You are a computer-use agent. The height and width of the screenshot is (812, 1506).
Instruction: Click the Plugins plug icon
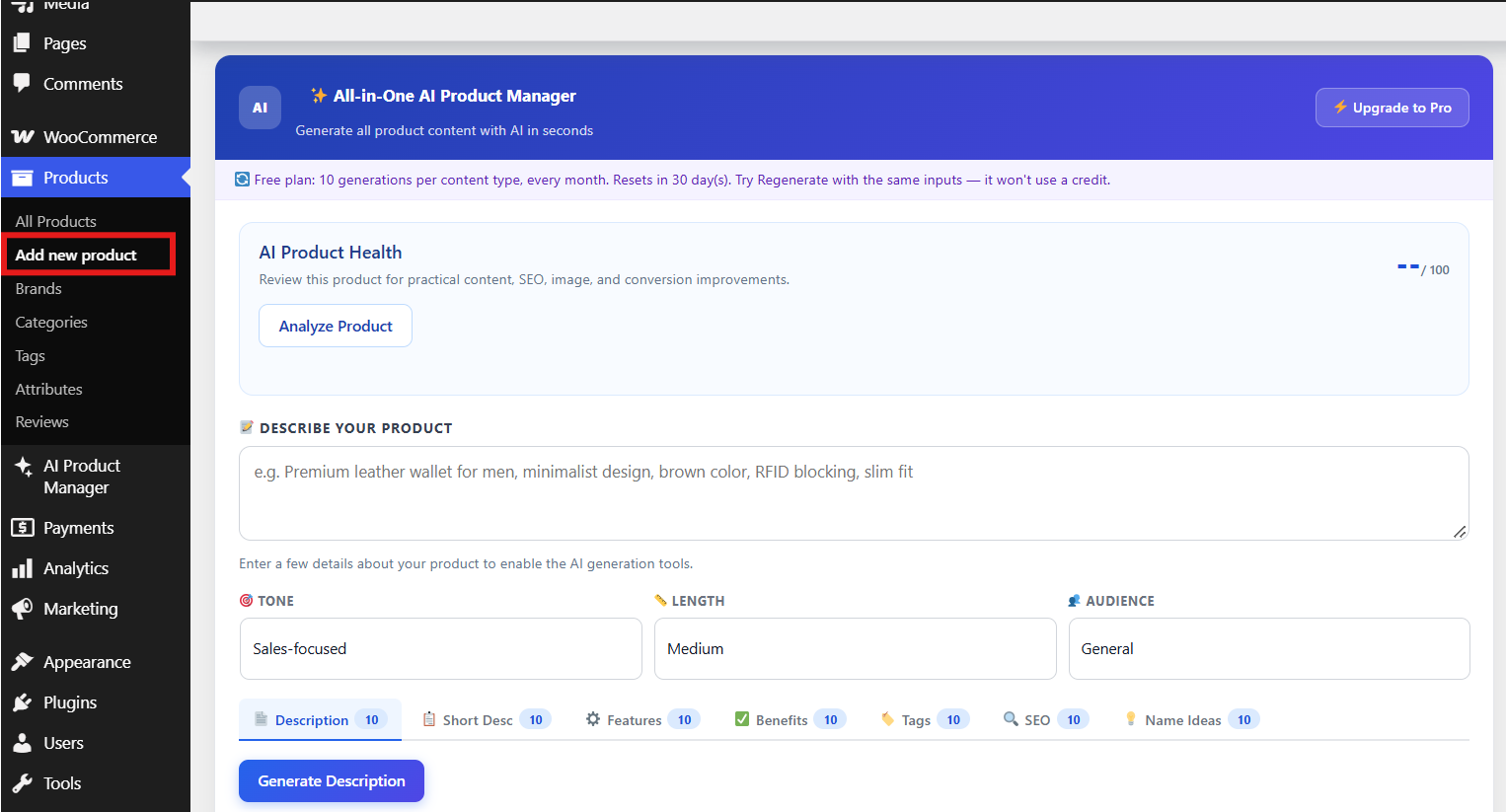tap(22, 702)
